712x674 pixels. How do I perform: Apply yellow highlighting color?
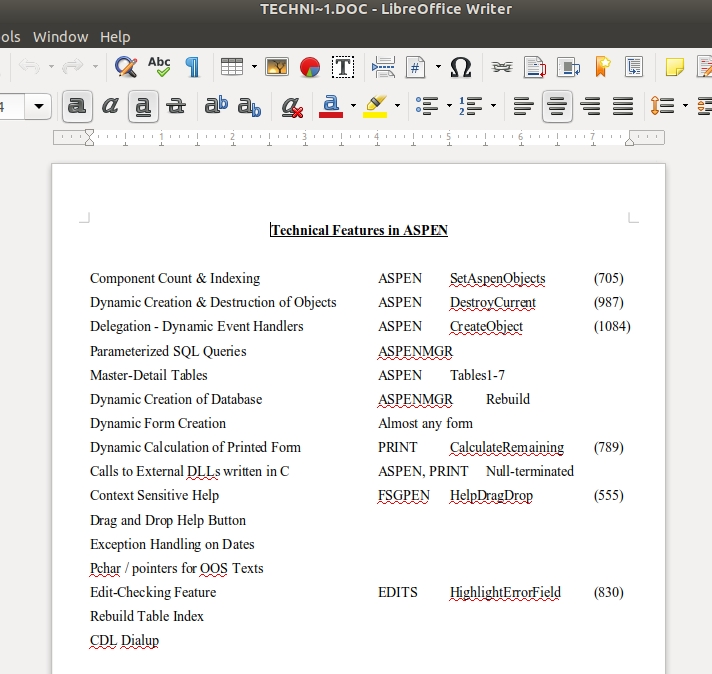[375, 106]
